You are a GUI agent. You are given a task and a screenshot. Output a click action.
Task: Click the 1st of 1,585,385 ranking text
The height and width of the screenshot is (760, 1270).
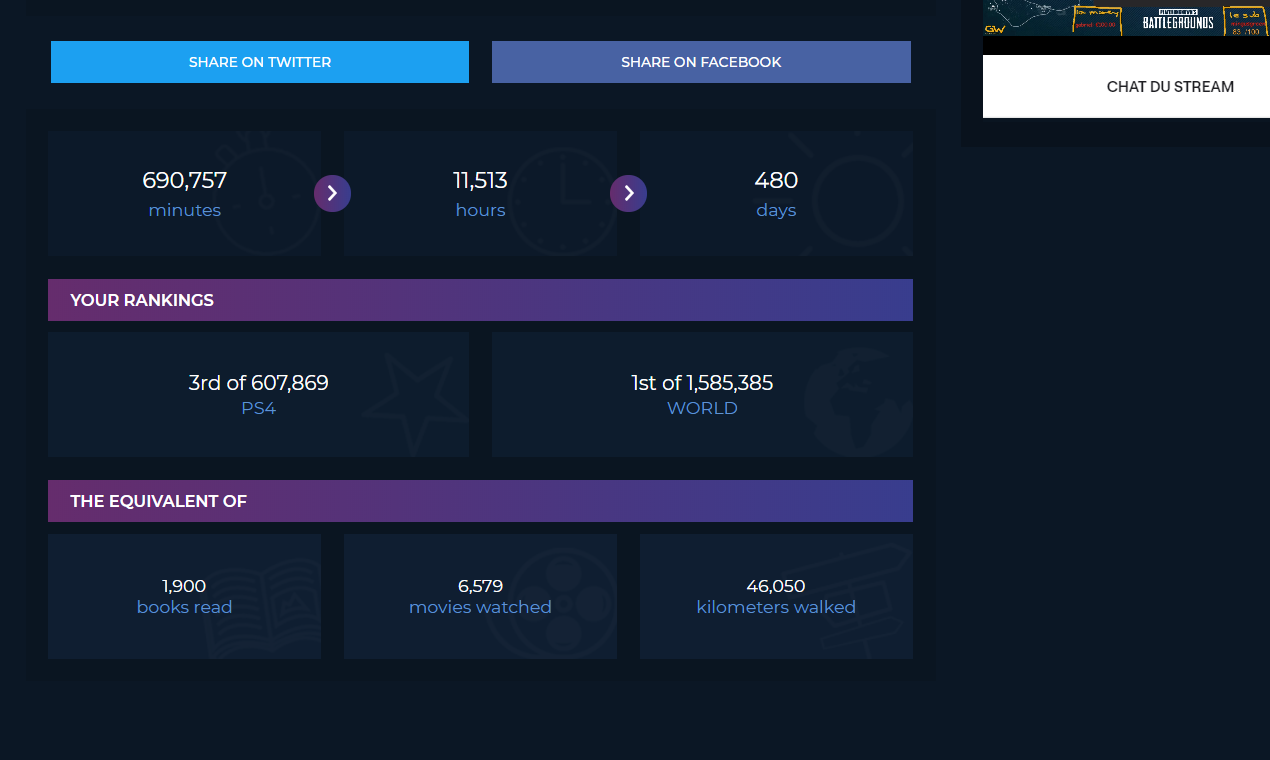pyautogui.click(x=702, y=383)
